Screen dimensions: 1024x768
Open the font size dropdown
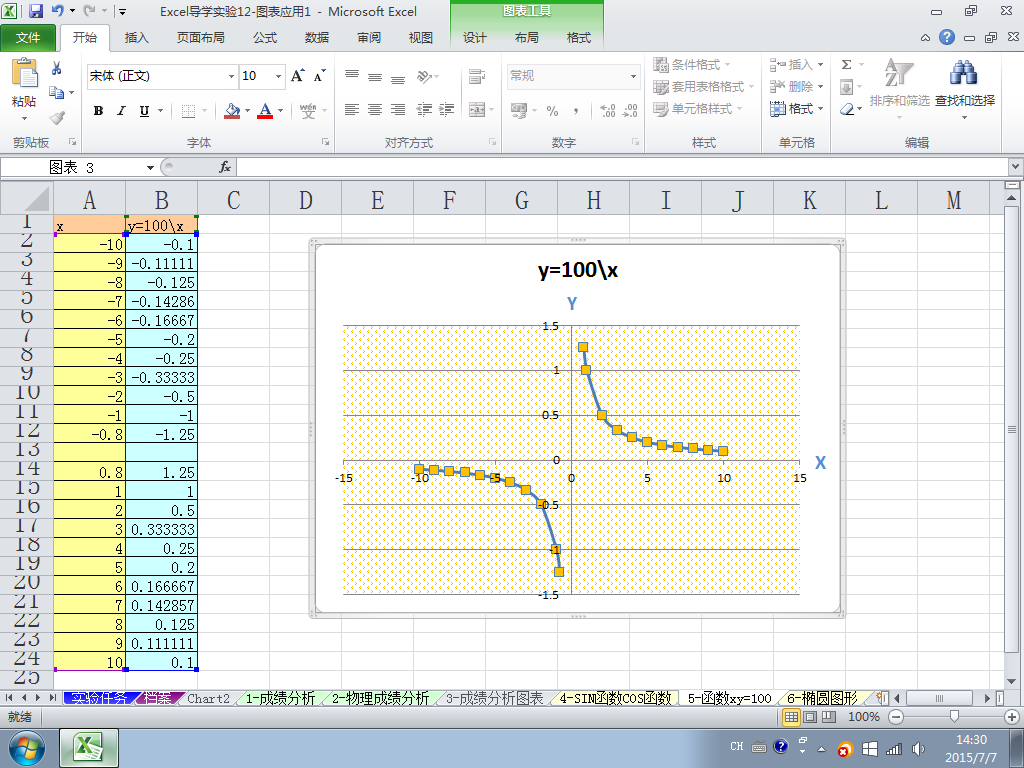(x=279, y=76)
